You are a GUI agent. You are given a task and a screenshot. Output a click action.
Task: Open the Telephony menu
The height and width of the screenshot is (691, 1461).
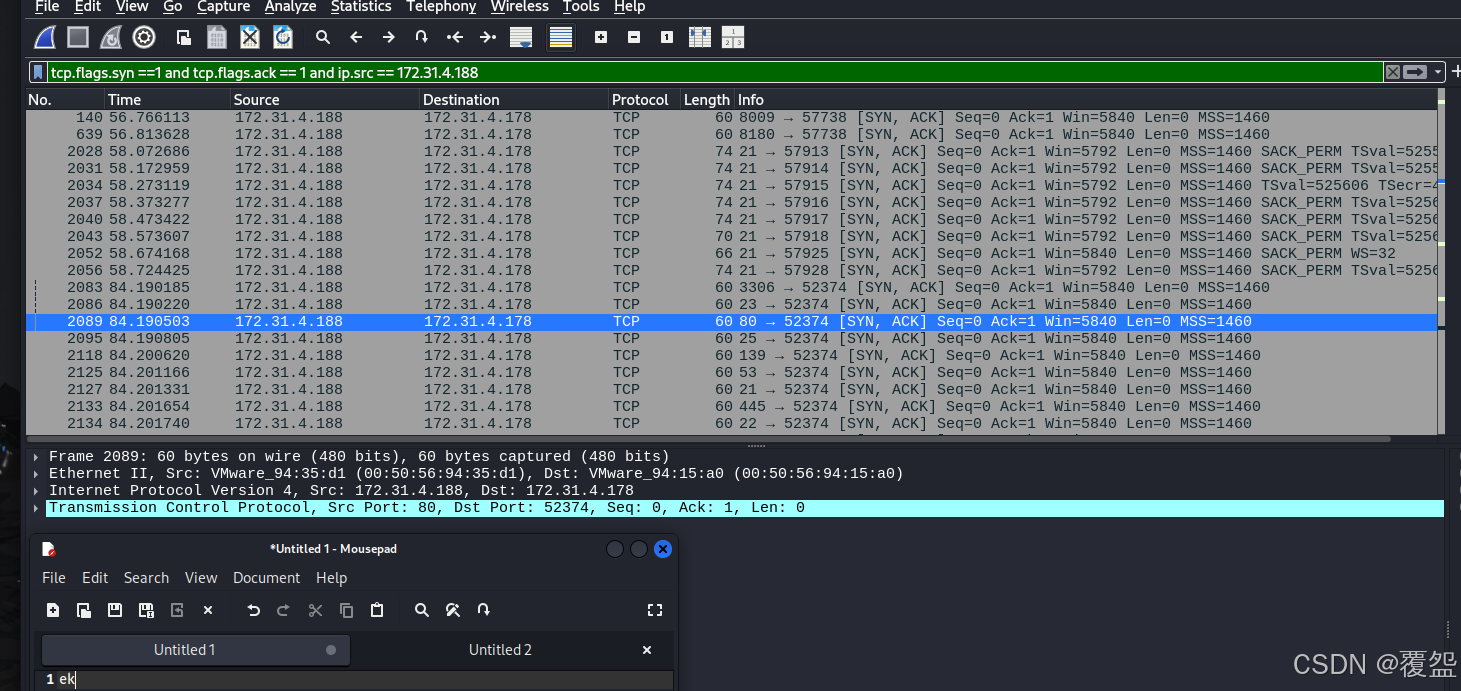coord(441,7)
